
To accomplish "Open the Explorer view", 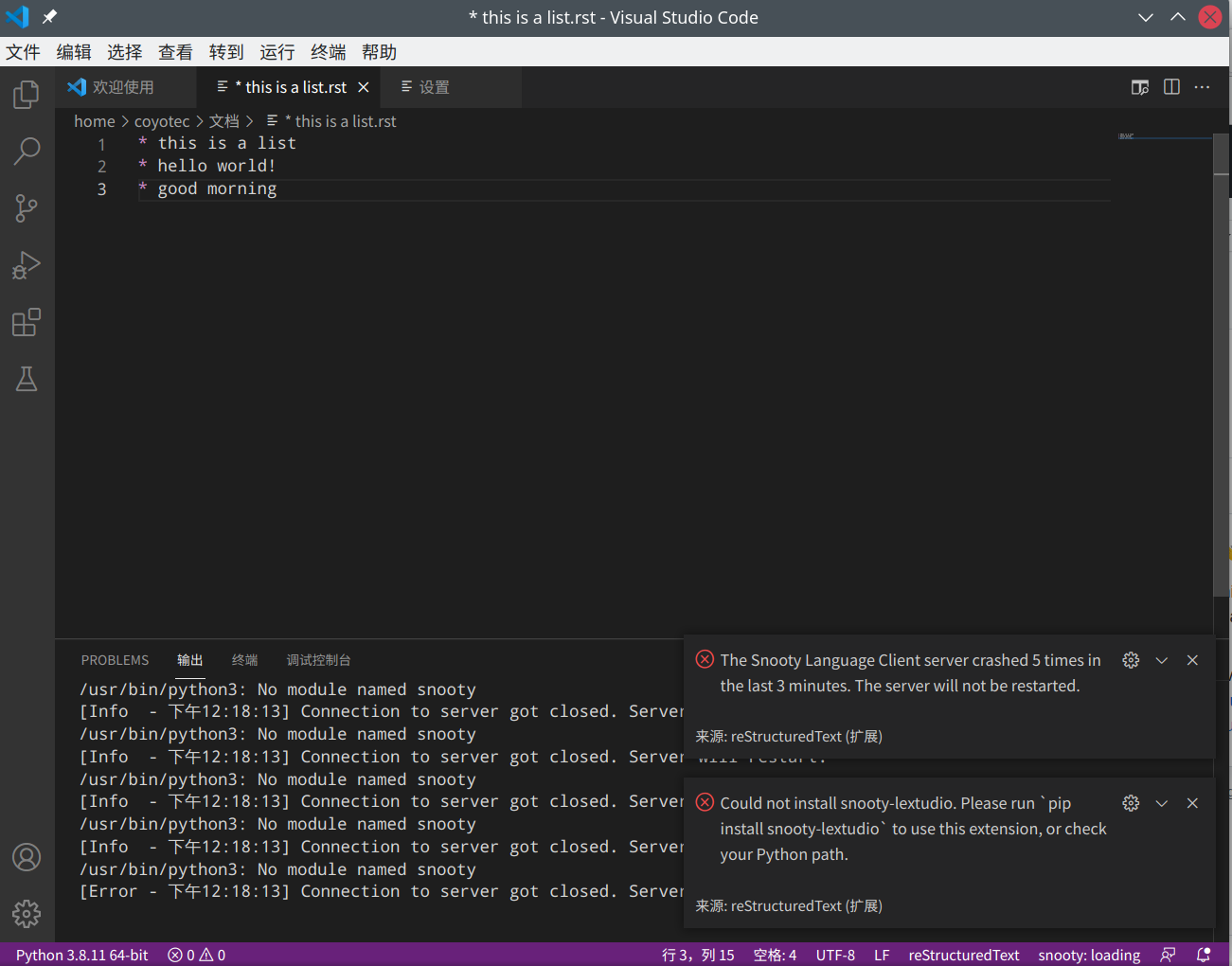I will click(x=27, y=94).
